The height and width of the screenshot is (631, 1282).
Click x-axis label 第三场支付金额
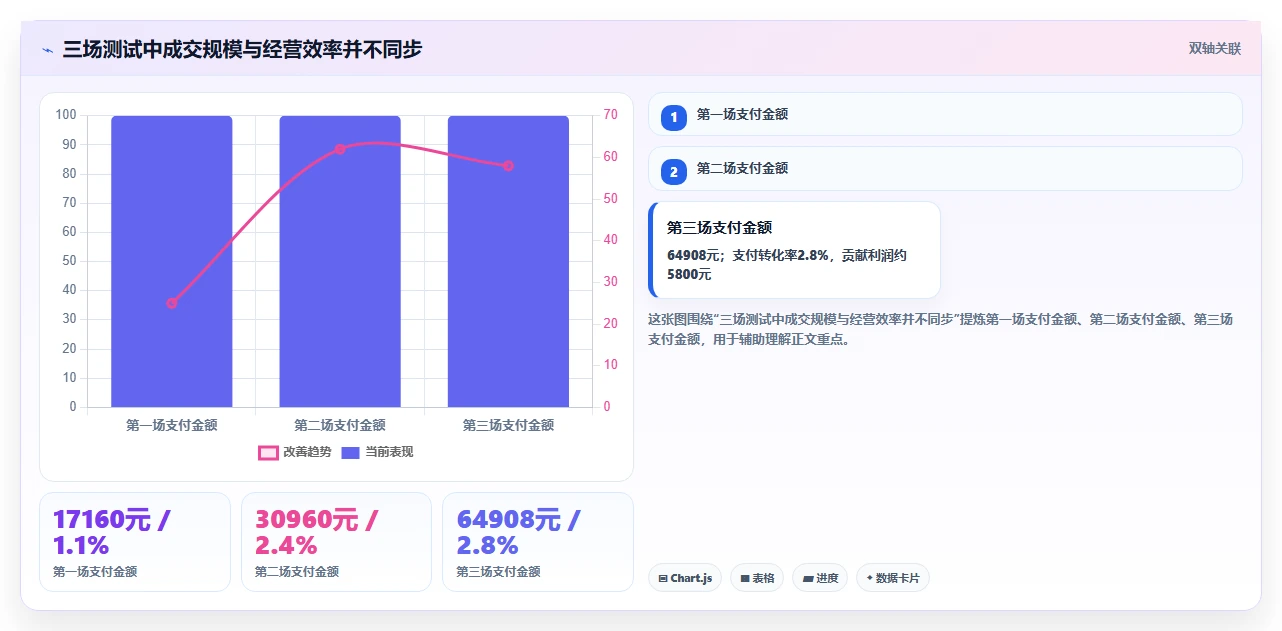508,425
